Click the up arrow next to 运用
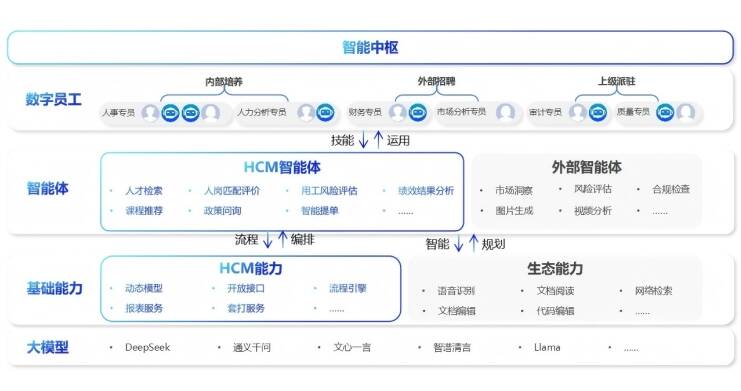Image resolution: width=741 pixels, height=391 pixels. click(x=378, y=140)
